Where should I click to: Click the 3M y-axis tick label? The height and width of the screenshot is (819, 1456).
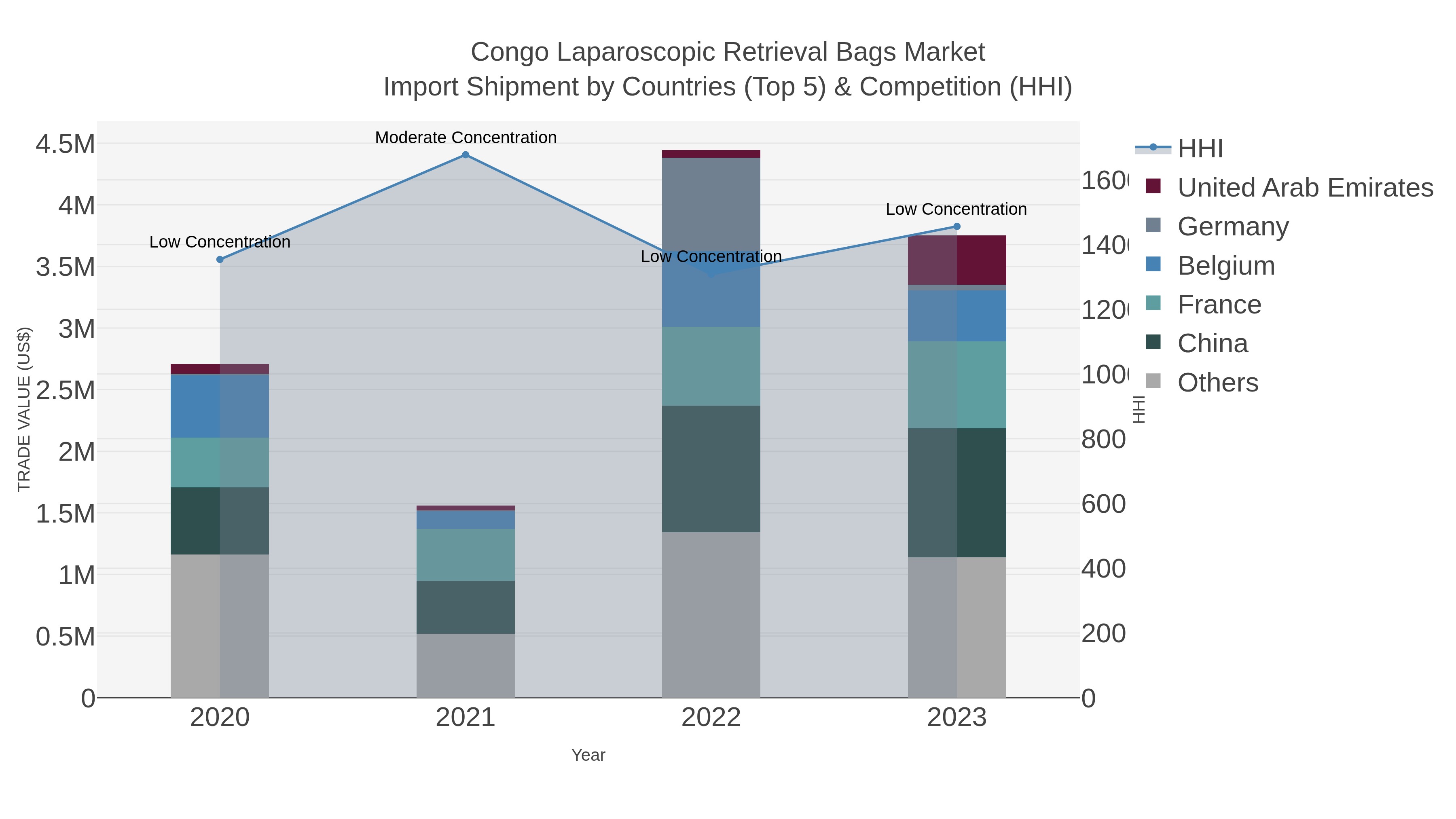click(76, 329)
